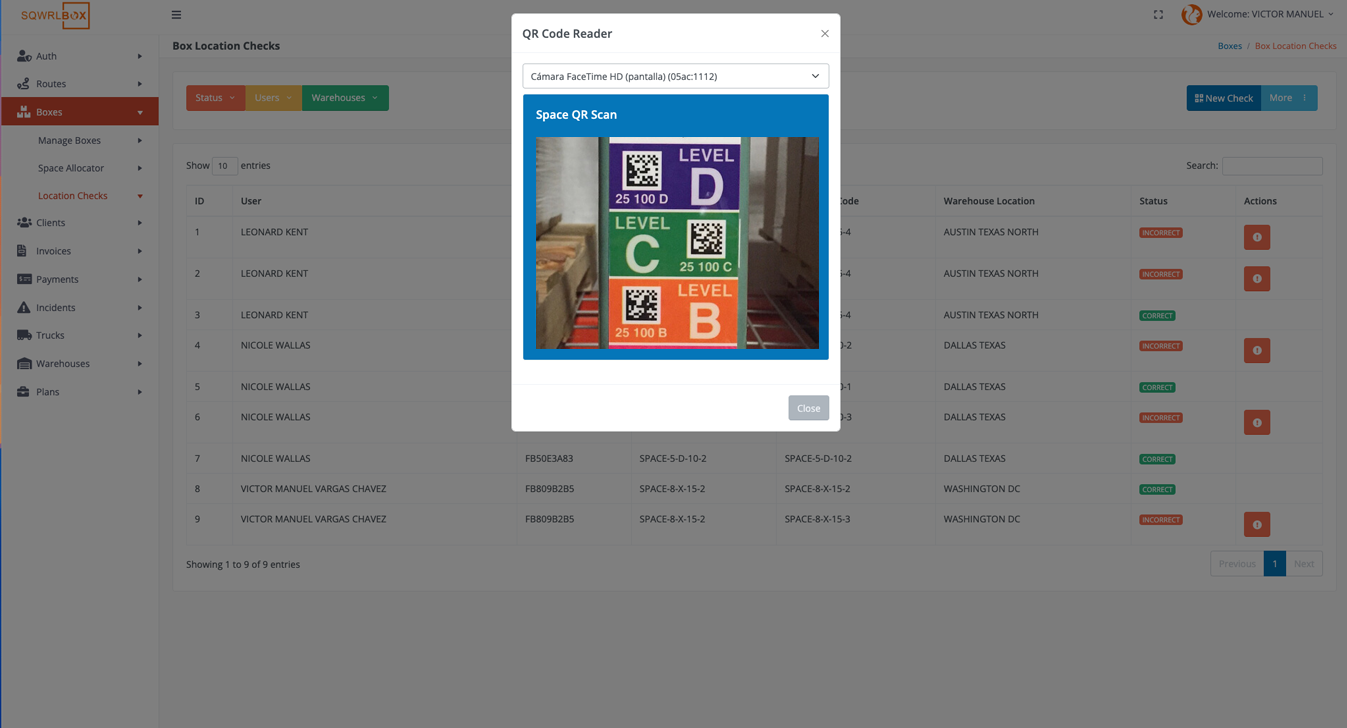This screenshot has width=1347, height=728.
Task: Click the Warehouses icon in sidebar
Action: point(24,364)
